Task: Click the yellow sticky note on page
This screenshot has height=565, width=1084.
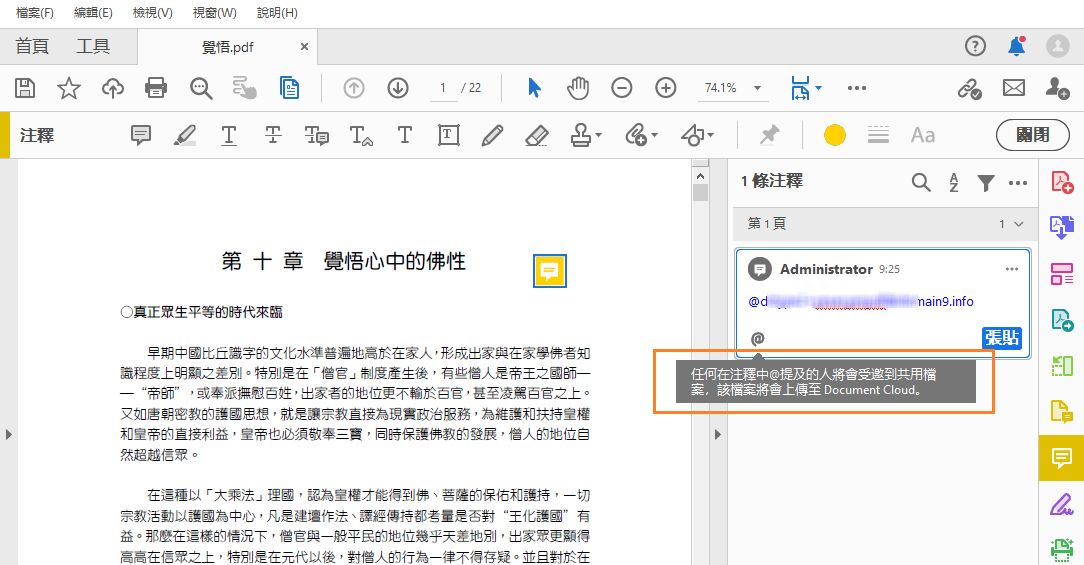Action: 550,270
